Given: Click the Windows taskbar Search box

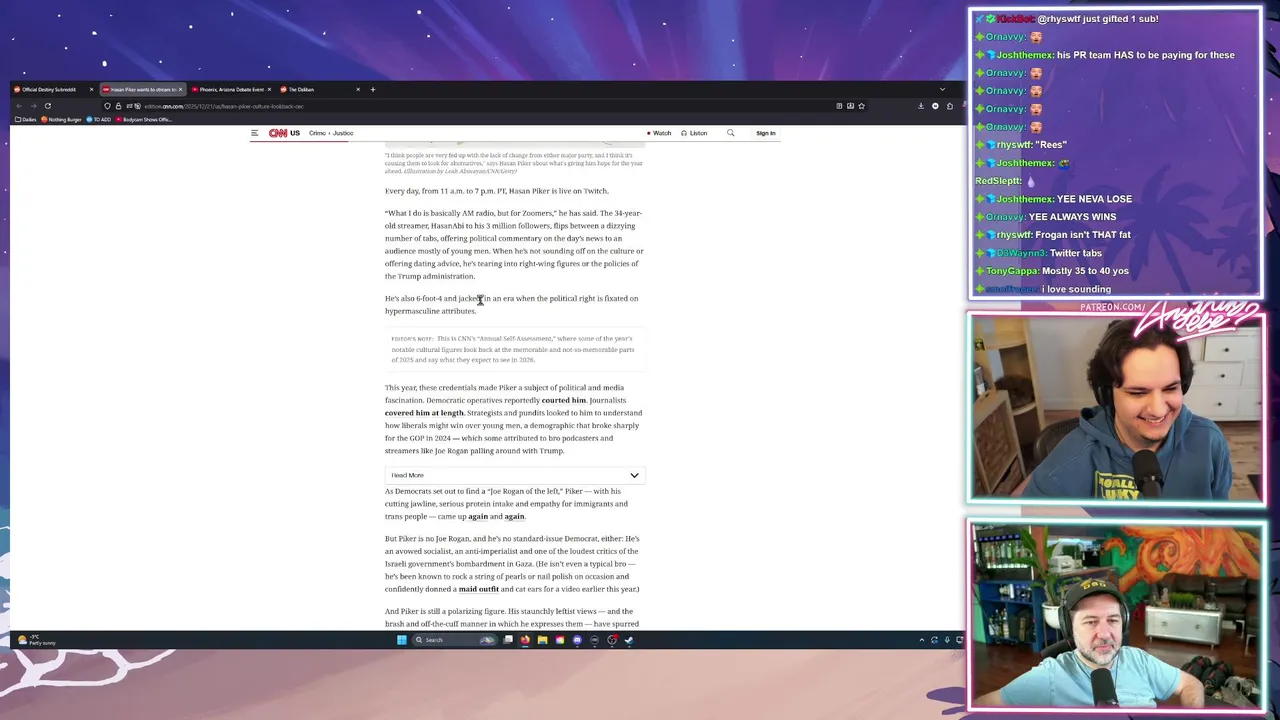Looking at the screenshot, I should 456,640.
